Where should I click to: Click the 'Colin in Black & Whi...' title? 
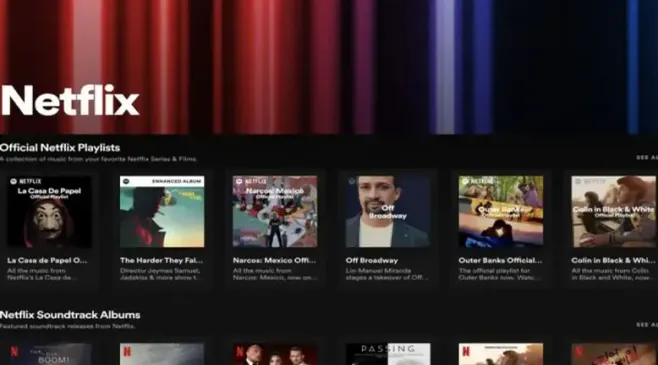pos(613,261)
